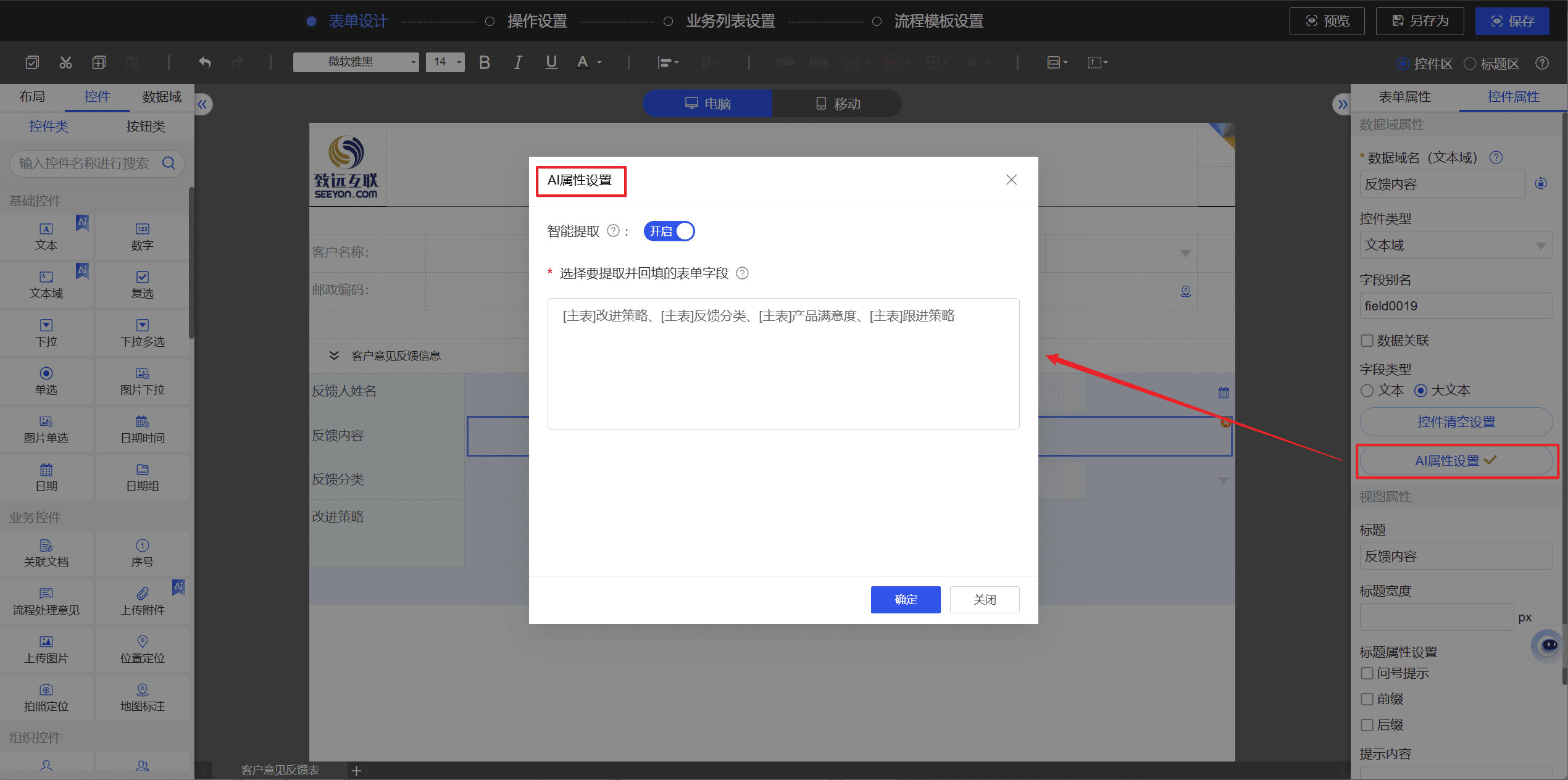Click the help question mark in top toolbar
1568x780 pixels.
1542,63
